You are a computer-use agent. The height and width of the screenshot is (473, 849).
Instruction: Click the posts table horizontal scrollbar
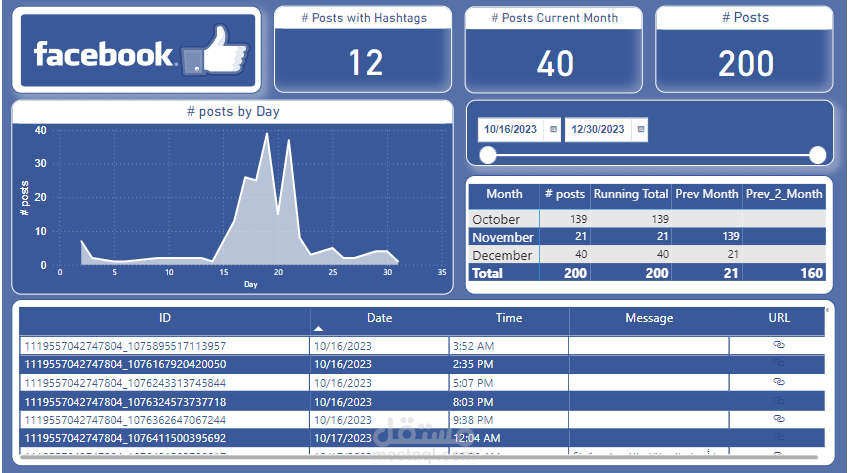click(x=420, y=457)
